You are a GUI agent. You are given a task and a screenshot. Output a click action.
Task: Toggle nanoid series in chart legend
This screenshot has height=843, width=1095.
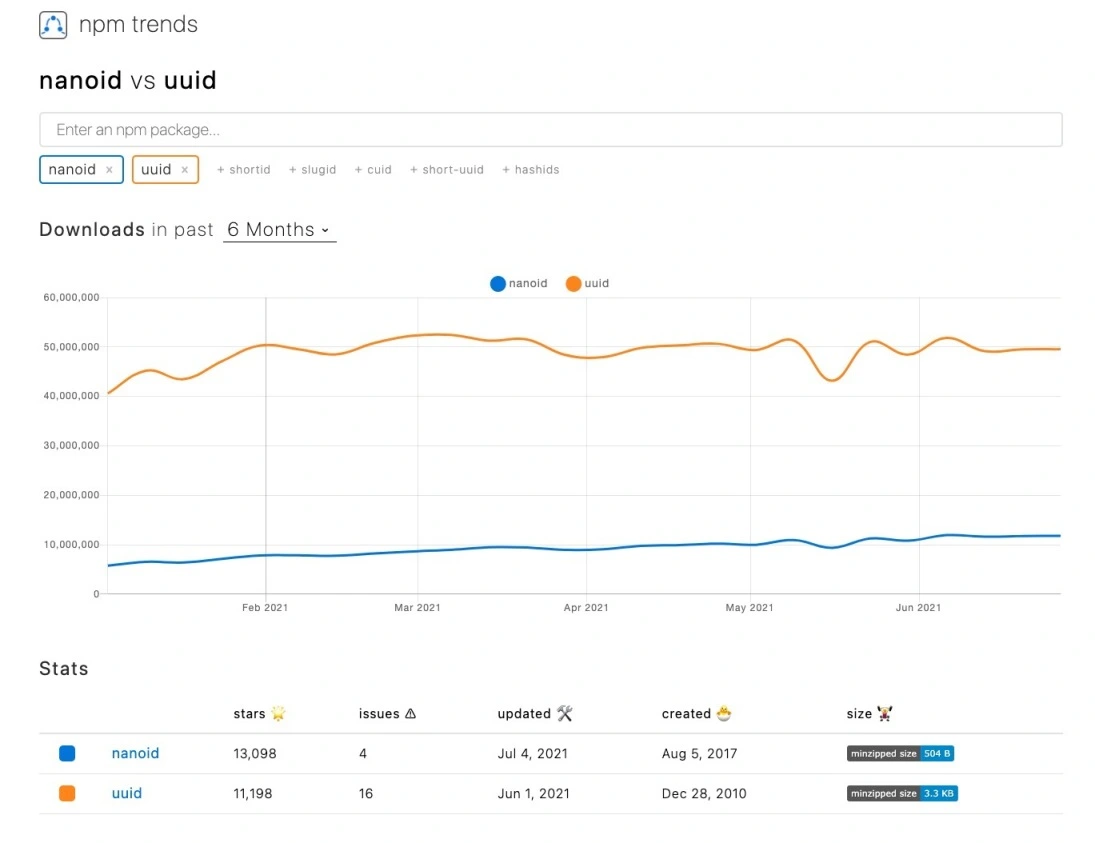[x=519, y=284]
